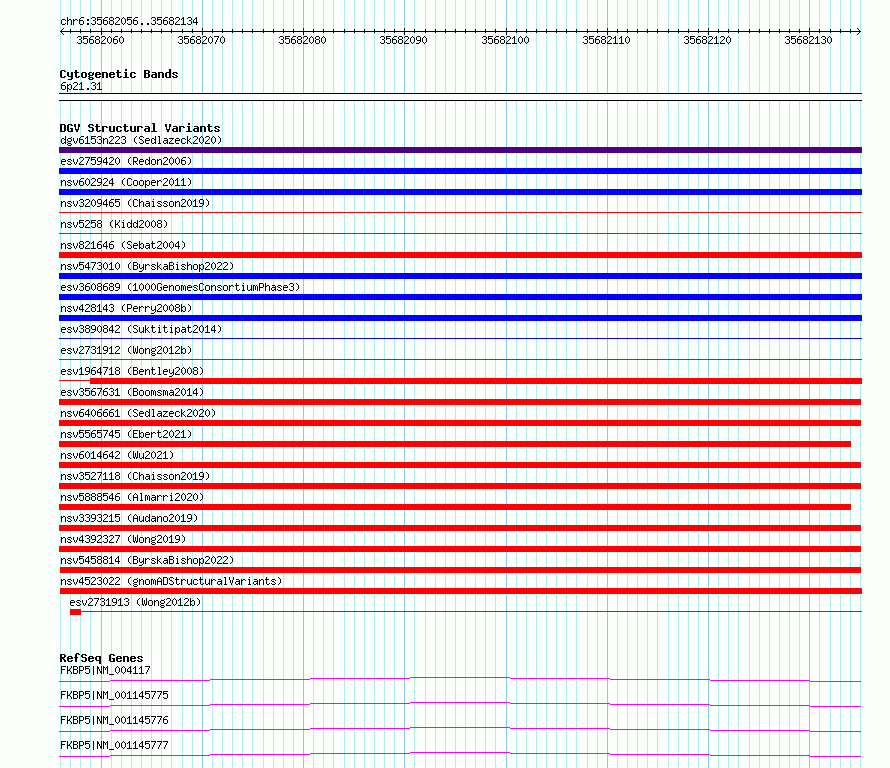
Task: Open the esv2731913 (Wong2012b) variant
Action: [x=135, y=602]
